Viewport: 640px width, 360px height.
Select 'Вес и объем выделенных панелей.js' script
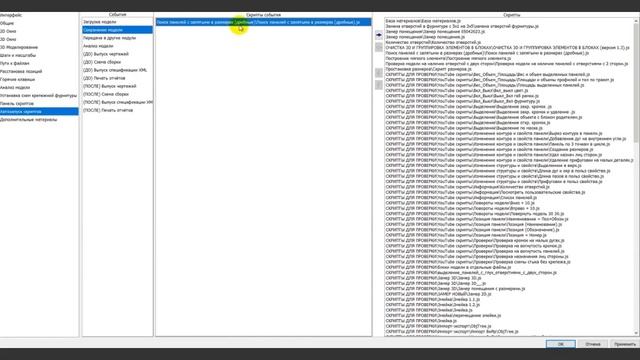[488, 74]
